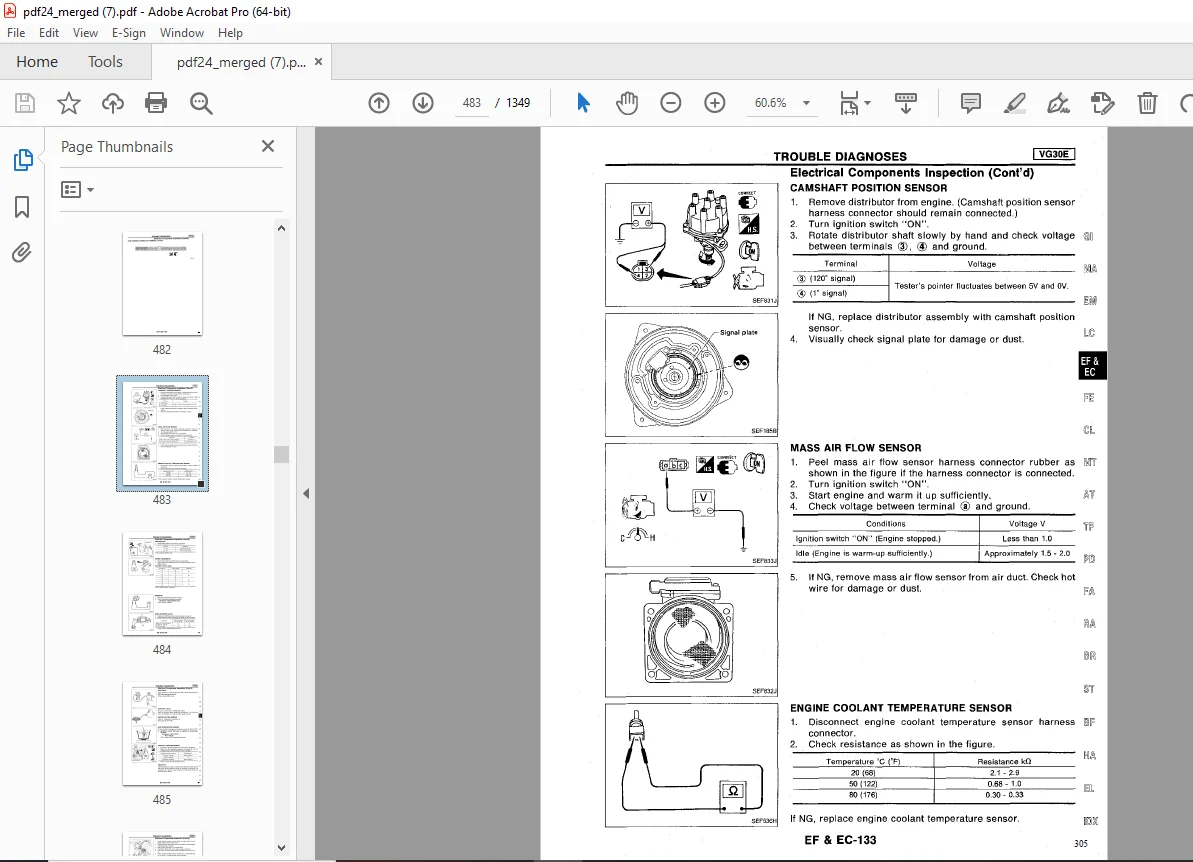1193x862 pixels.
Task: Open the Window menu
Action: click(182, 33)
